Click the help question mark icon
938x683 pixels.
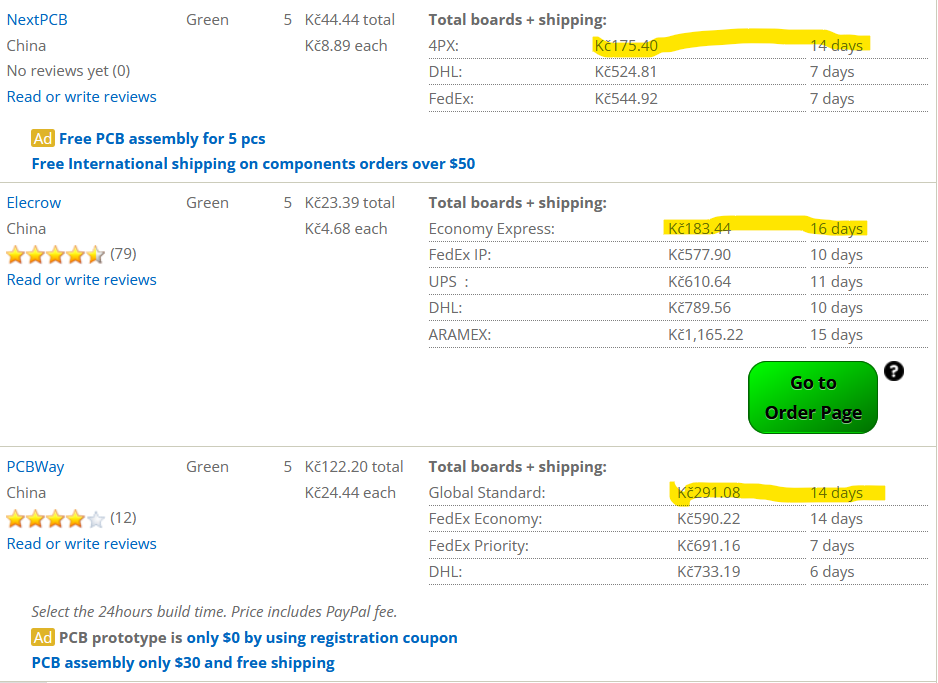[894, 371]
